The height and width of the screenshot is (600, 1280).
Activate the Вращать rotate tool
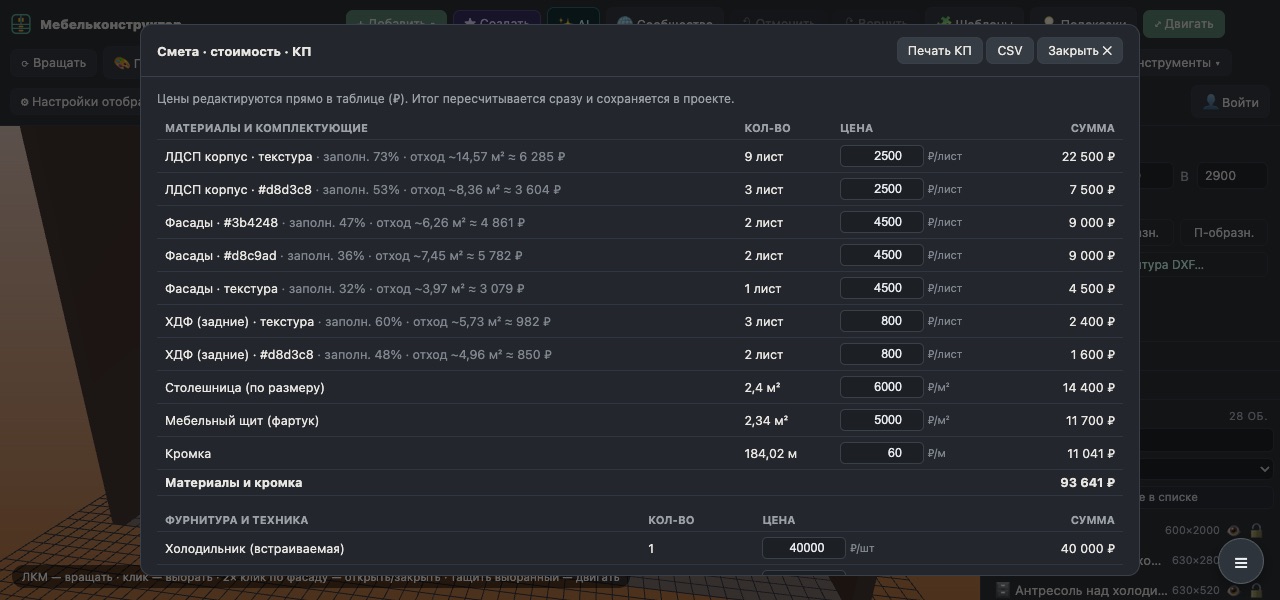coord(54,63)
